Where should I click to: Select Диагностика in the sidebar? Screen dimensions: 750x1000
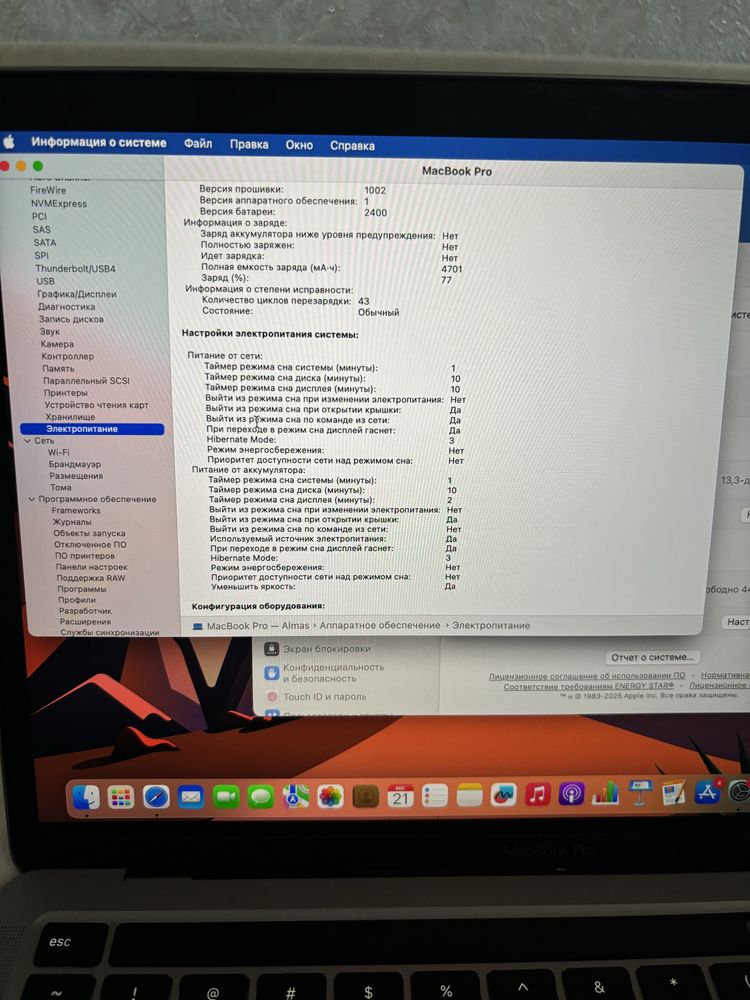pyautogui.click(x=66, y=307)
